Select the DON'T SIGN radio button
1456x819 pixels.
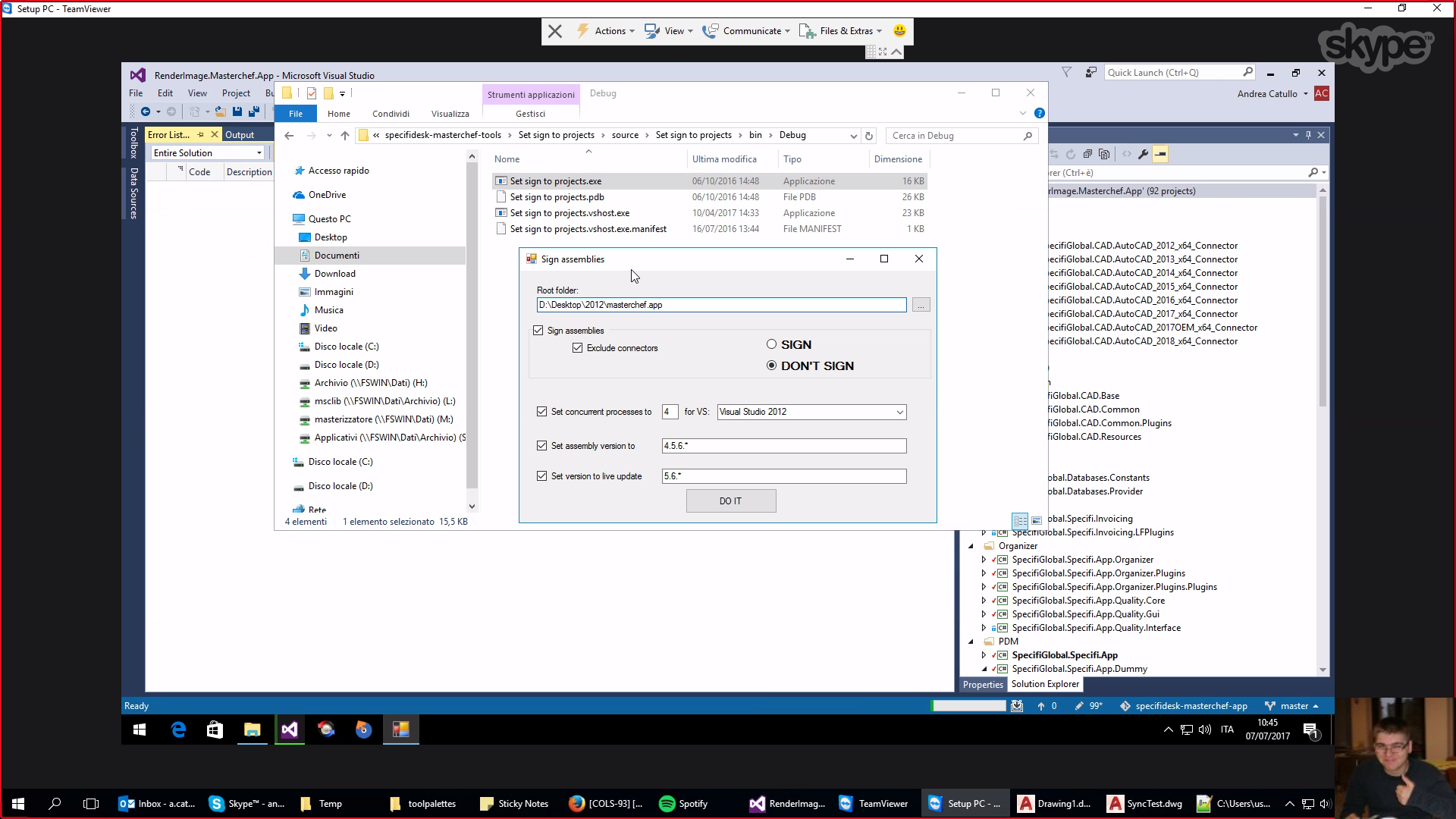tap(772, 366)
